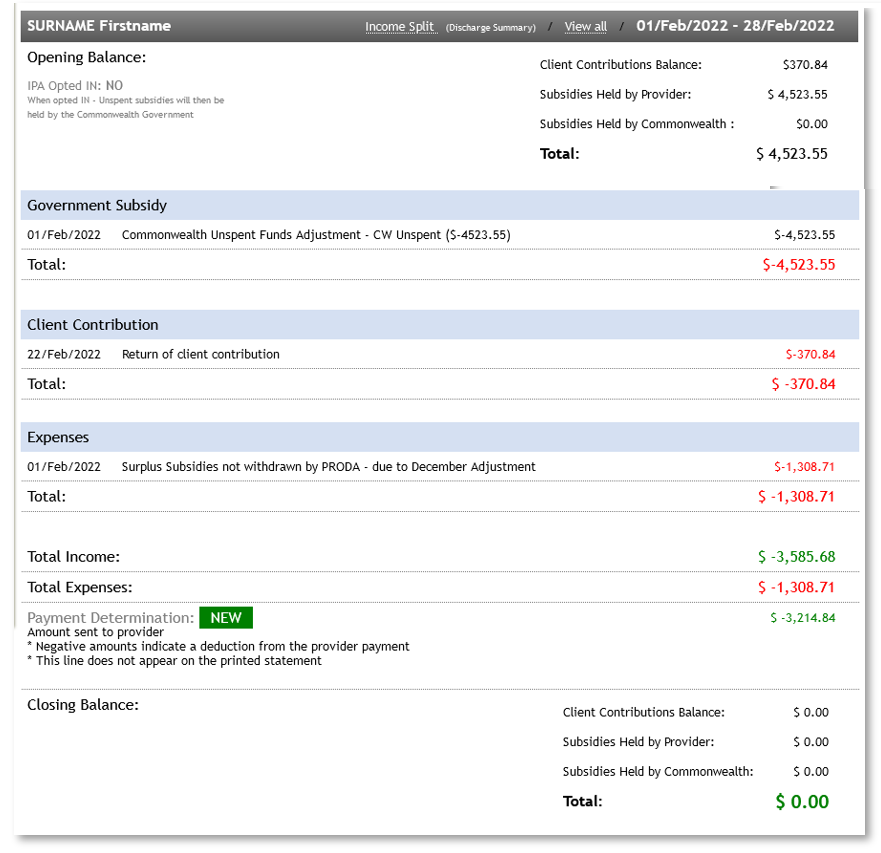Click the Opening Balance heading
The image size is (881, 853).
click(86, 57)
